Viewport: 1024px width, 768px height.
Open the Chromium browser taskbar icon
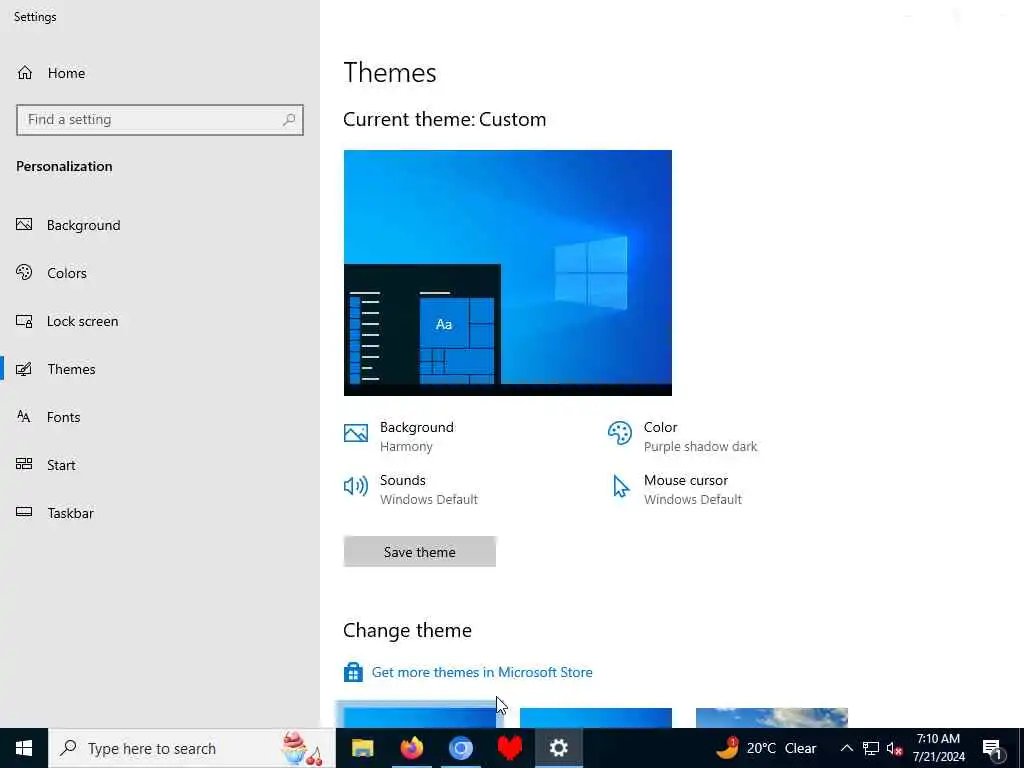460,748
